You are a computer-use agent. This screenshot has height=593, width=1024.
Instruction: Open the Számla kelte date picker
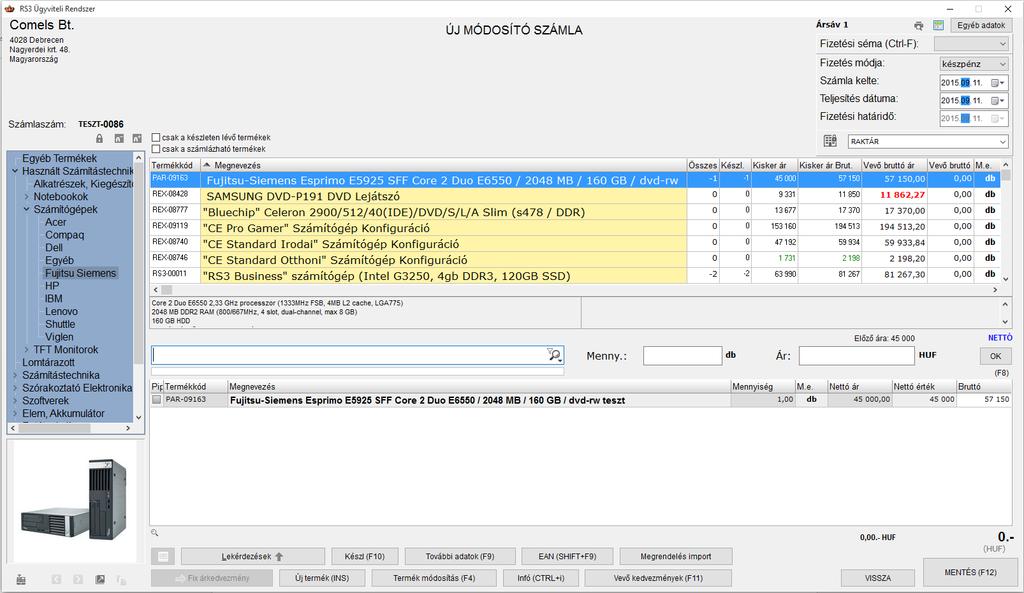pos(998,83)
